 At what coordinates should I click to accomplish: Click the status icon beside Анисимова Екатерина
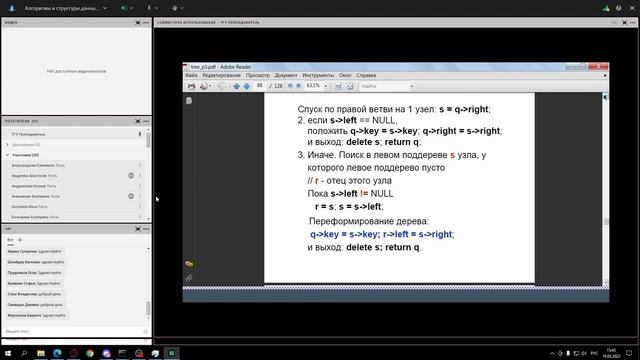pos(131,196)
